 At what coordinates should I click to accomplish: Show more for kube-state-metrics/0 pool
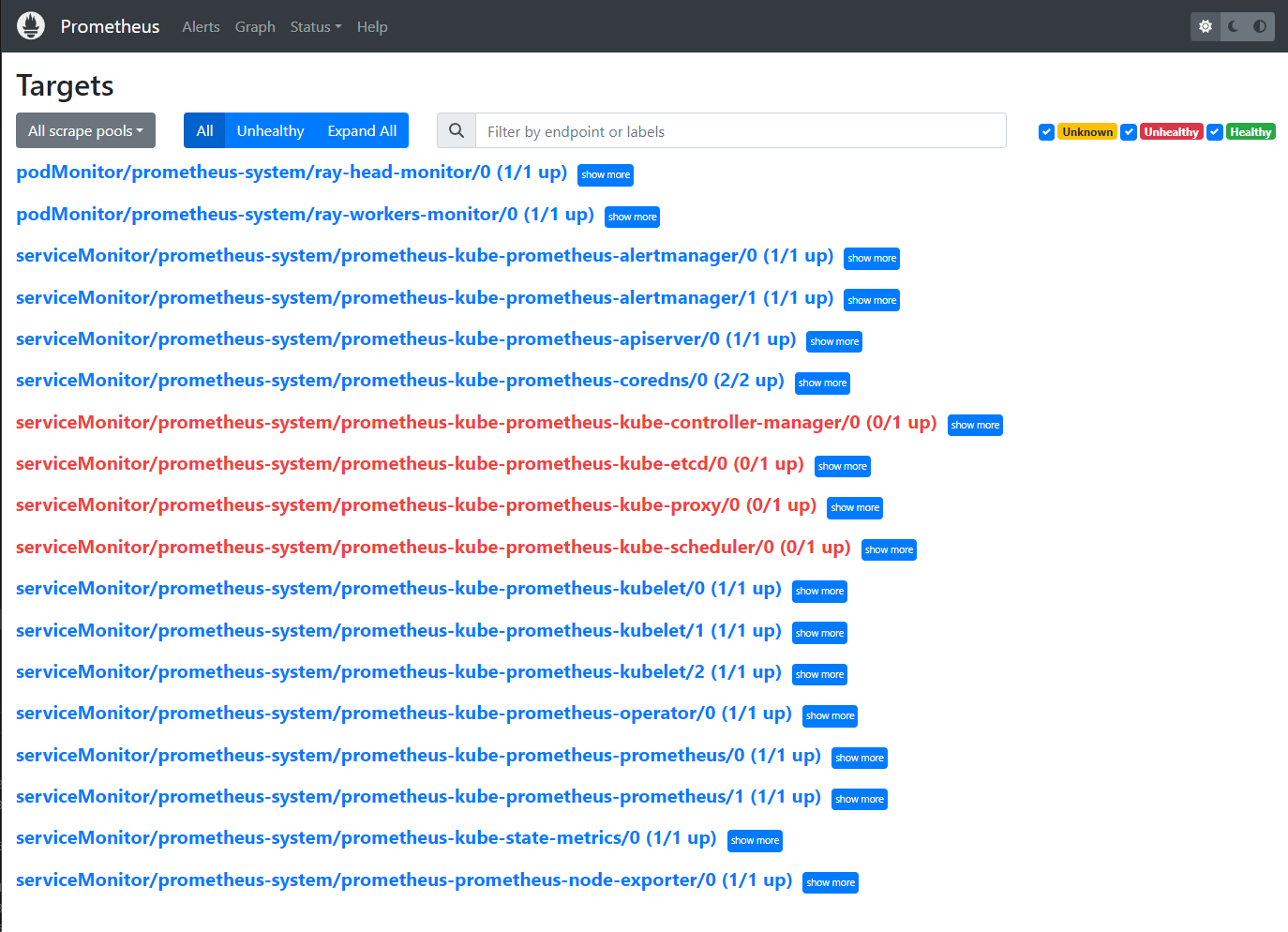coord(756,841)
